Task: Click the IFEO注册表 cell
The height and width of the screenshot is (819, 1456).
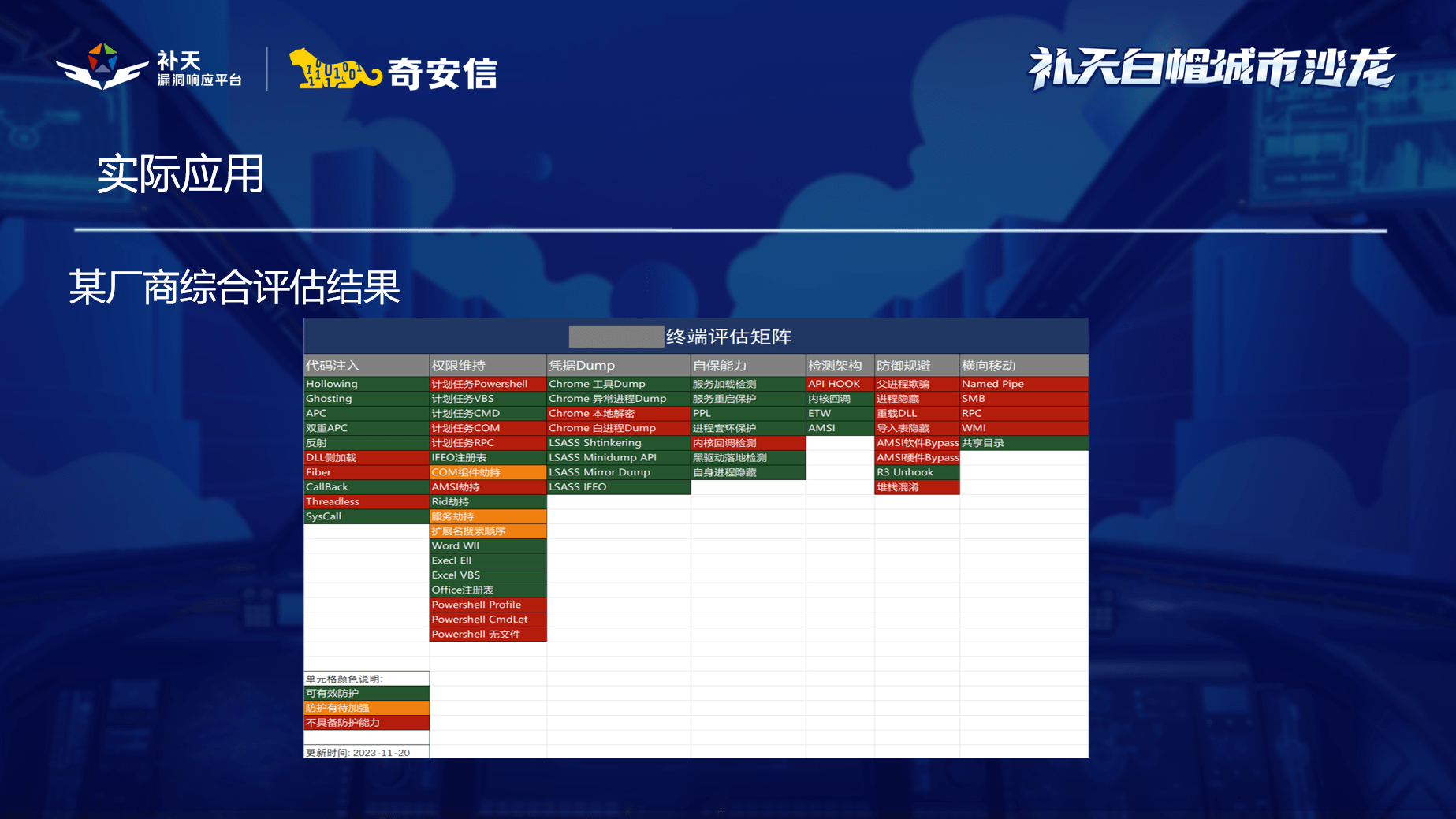Action: (x=488, y=457)
